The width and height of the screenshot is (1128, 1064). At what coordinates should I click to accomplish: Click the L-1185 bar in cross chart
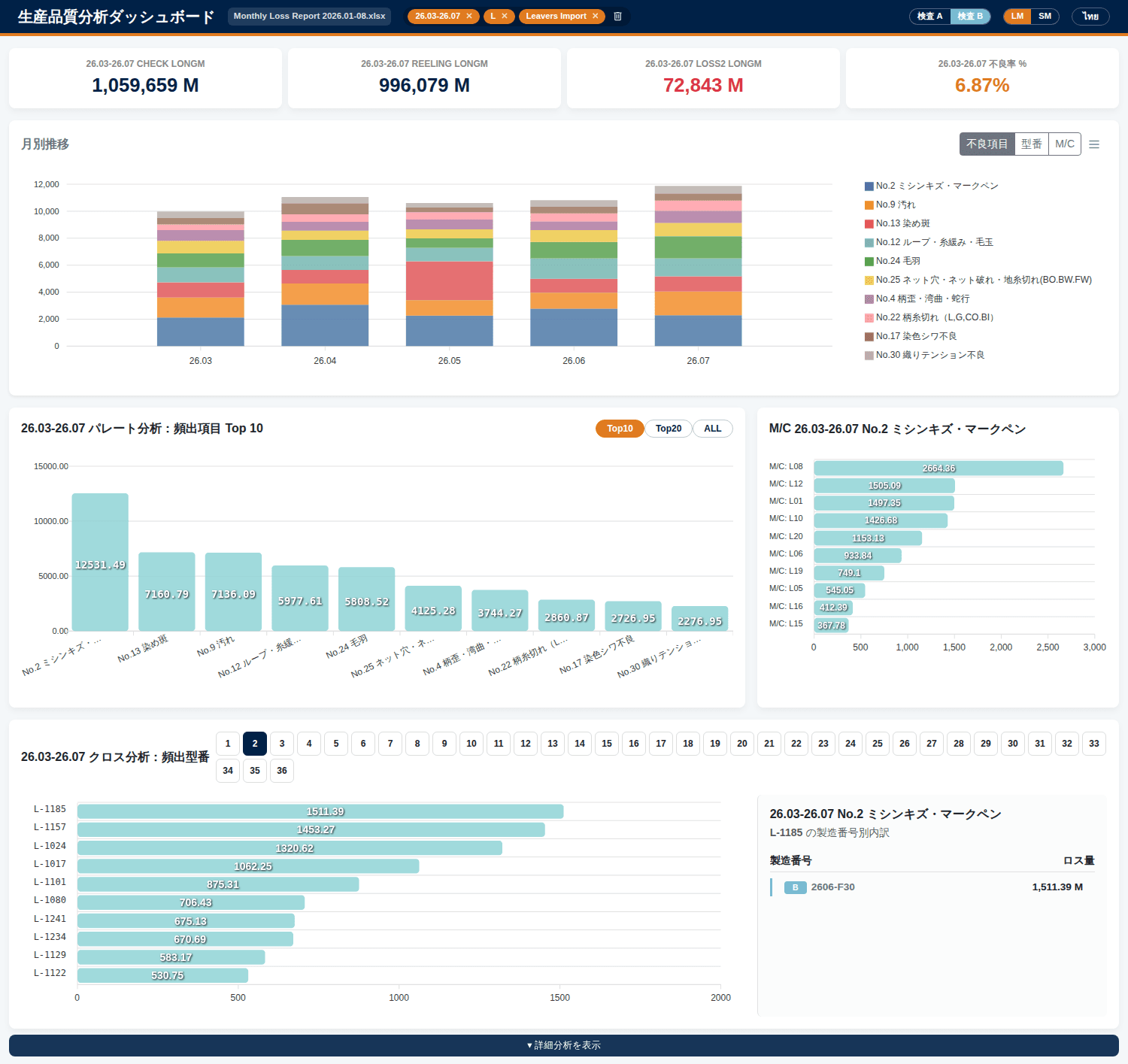click(x=320, y=811)
